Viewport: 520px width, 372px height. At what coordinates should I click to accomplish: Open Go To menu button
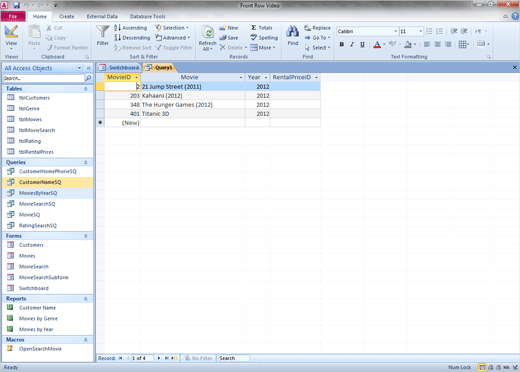317,38
